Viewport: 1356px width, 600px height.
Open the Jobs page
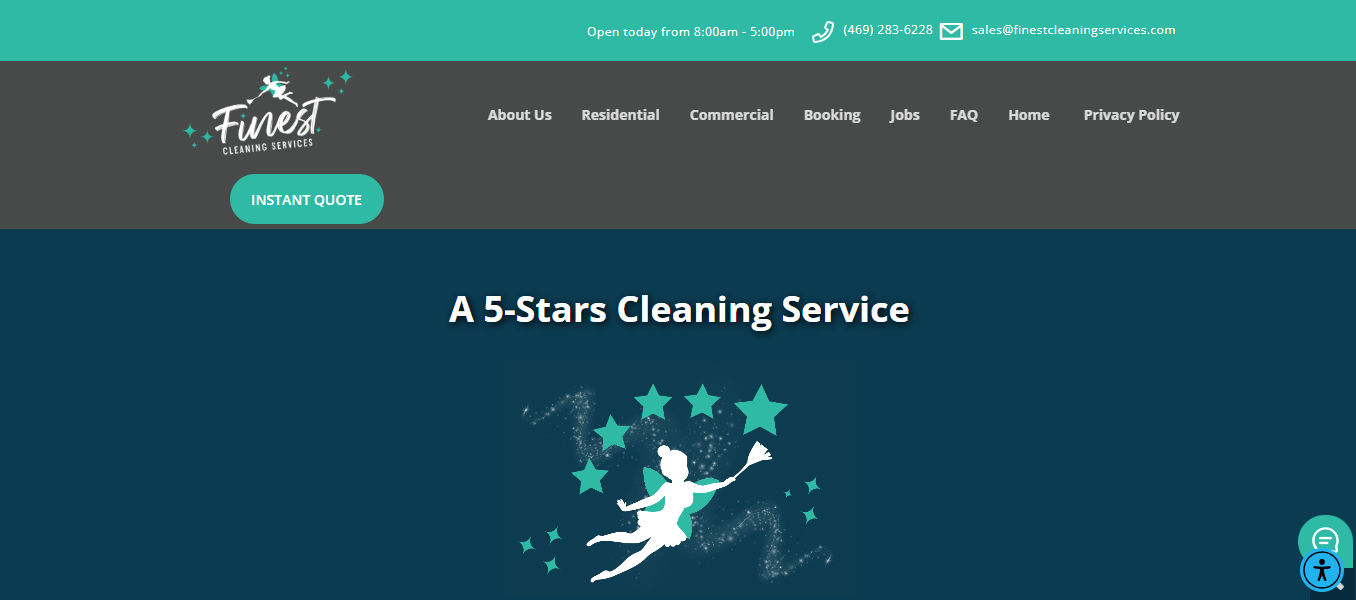905,115
